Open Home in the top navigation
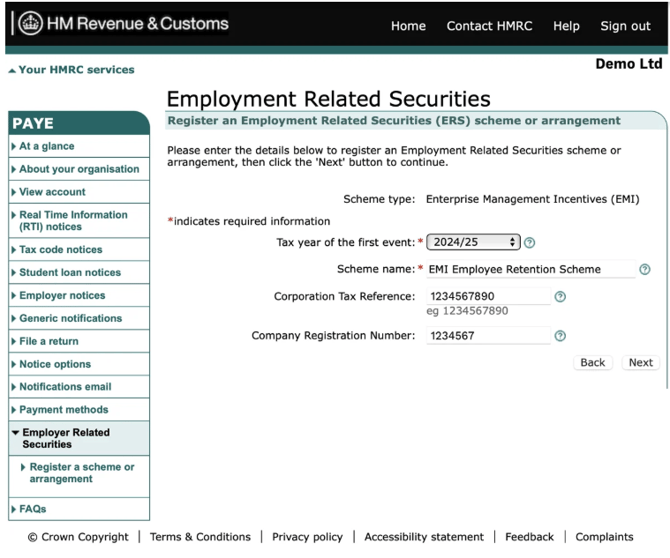The height and width of the screenshot is (558, 670). (x=408, y=26)
